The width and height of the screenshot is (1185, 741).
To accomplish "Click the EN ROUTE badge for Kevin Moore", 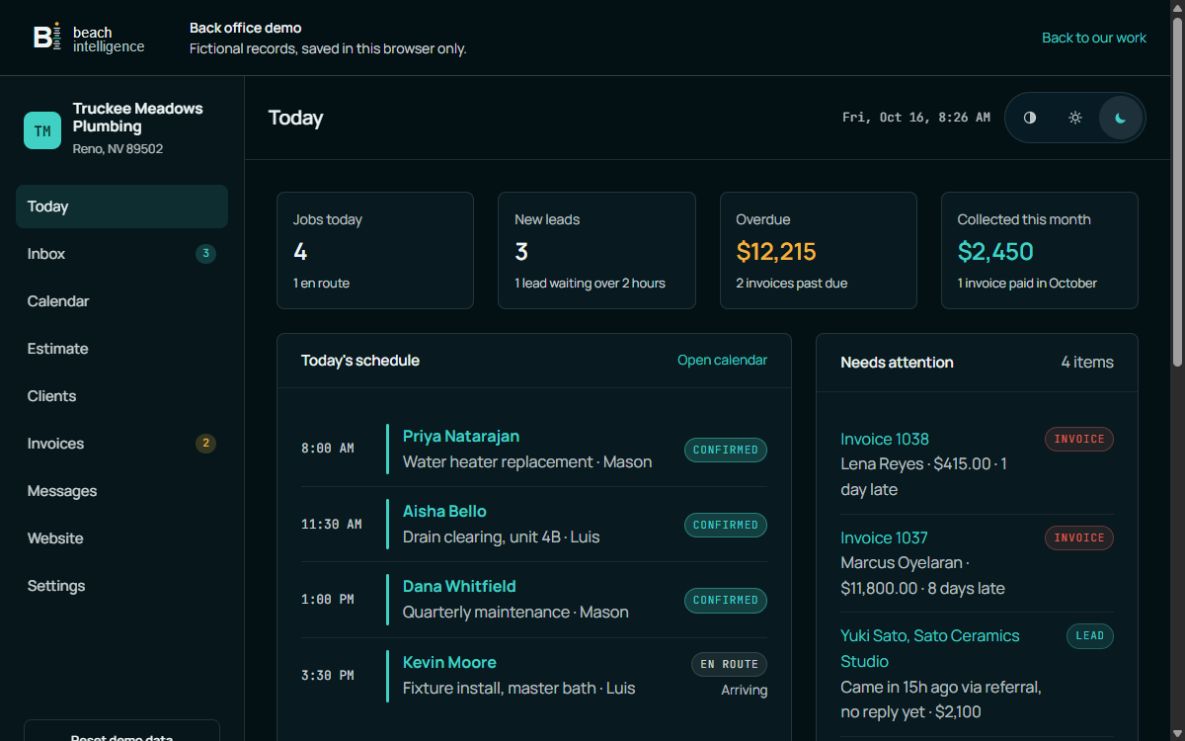I will (x=729, y=665).
